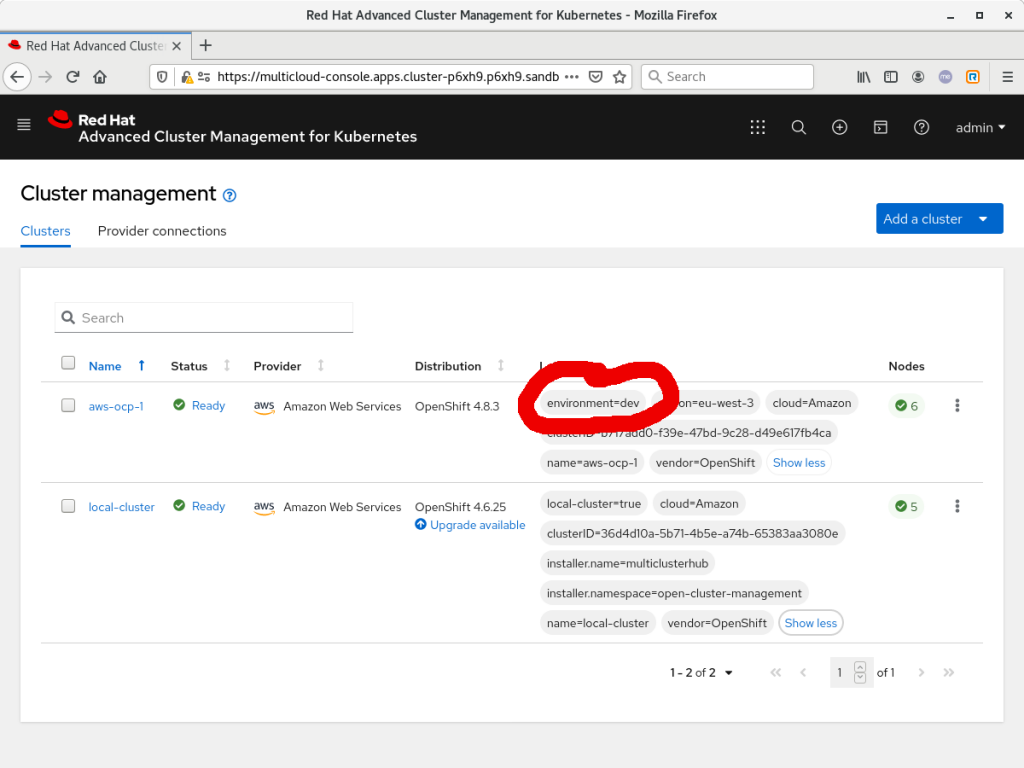Open the 1 - 2 of 2 per-page dropdown
This screenshot has height=768, width=1024.
coord(701,673)
